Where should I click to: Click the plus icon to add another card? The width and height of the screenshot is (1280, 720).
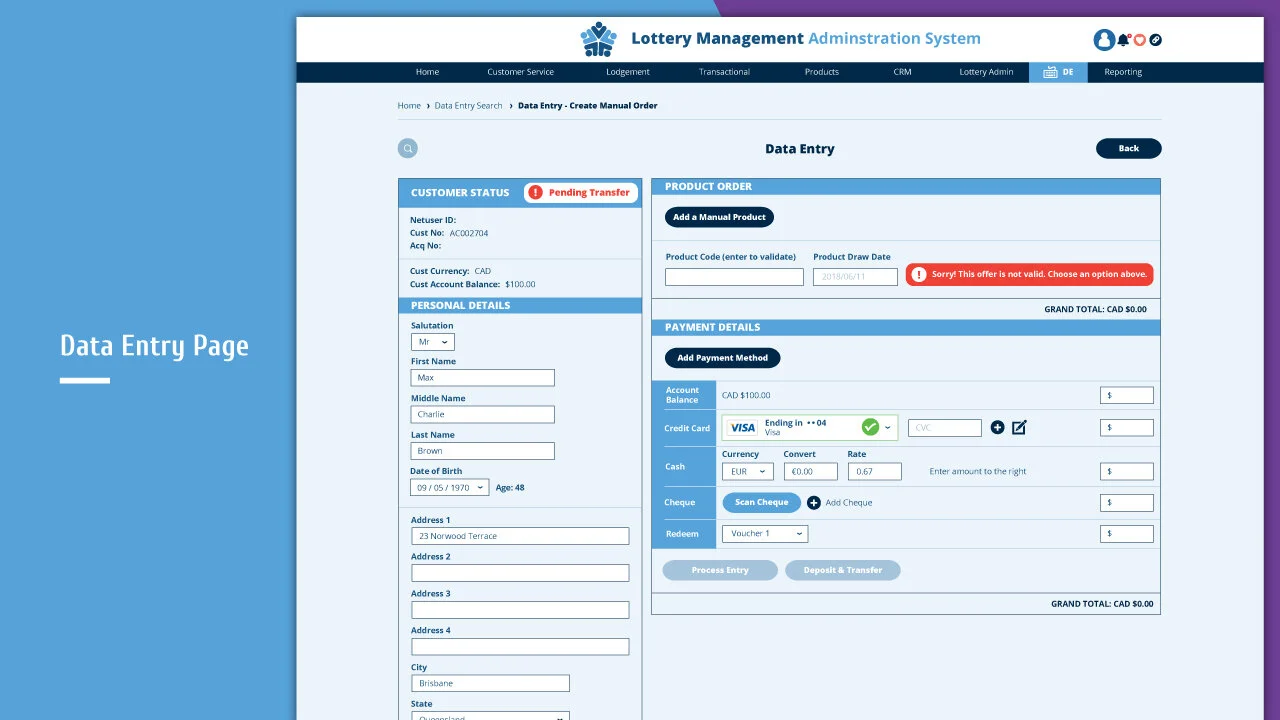[x=997, y=427]
